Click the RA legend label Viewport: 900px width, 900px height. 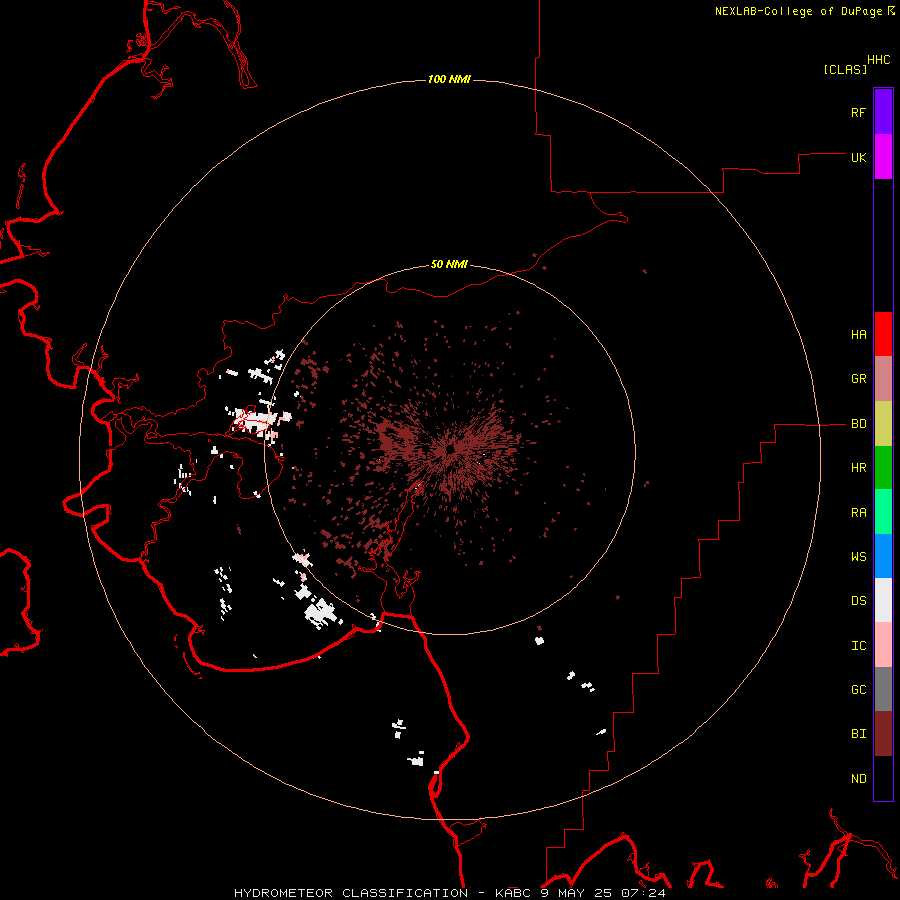click(858, 513)
